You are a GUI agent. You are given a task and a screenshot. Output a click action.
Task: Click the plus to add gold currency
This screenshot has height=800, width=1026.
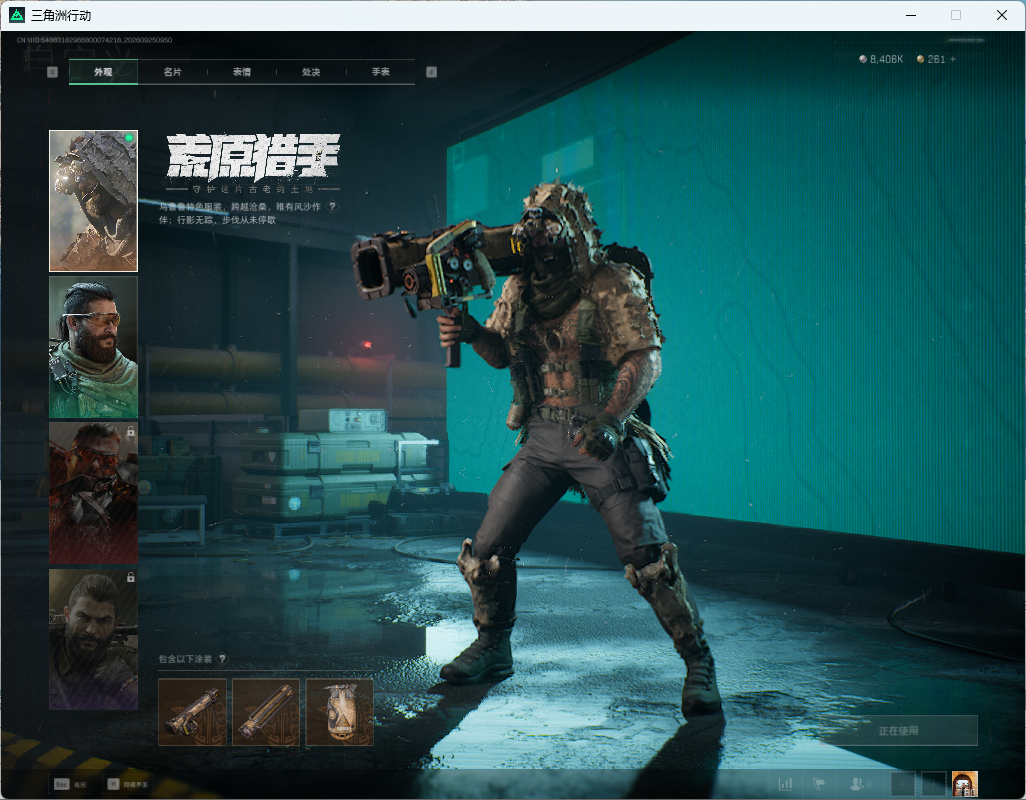(x=953, y=59)
